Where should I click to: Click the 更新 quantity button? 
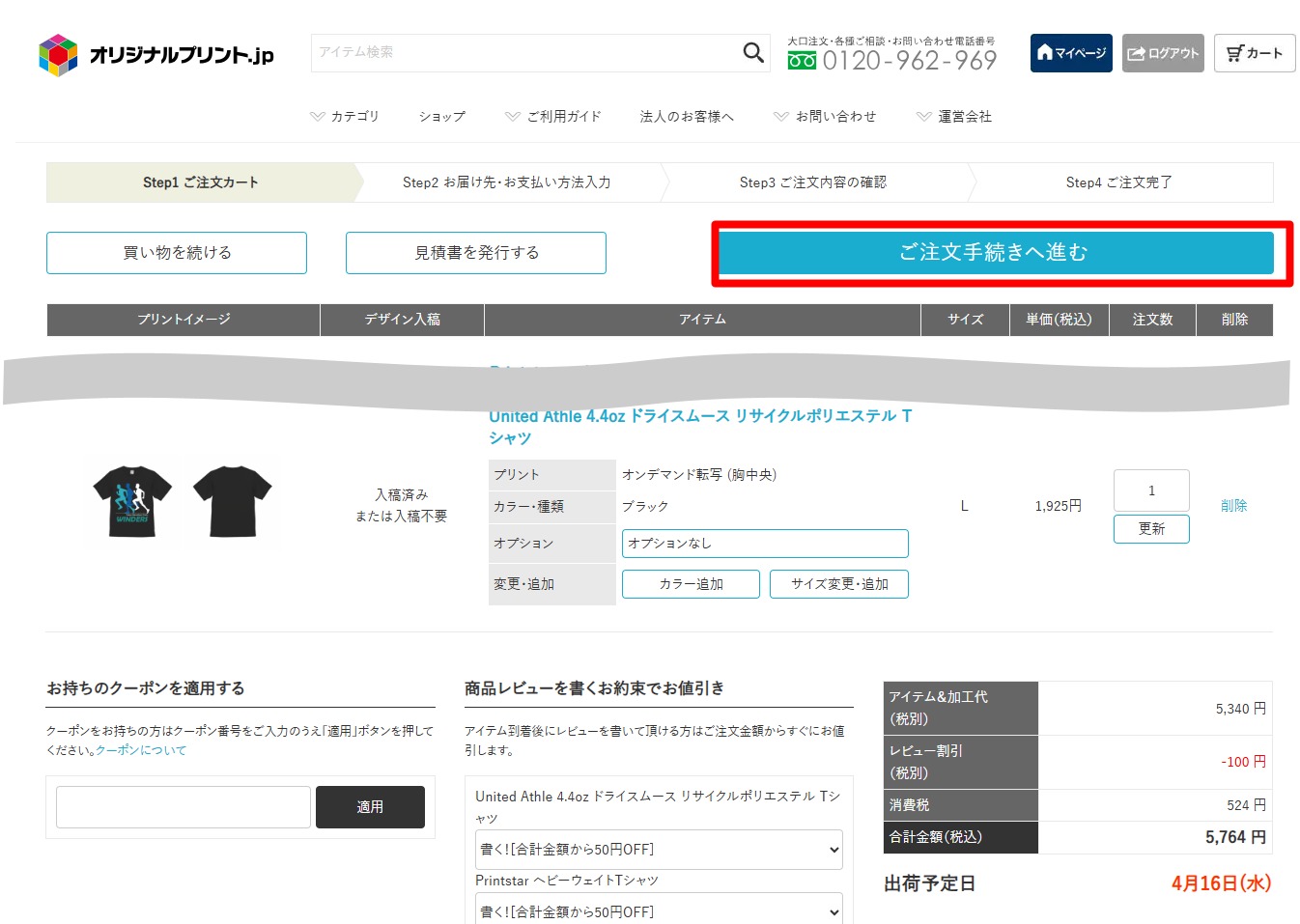click(1151, 529)
